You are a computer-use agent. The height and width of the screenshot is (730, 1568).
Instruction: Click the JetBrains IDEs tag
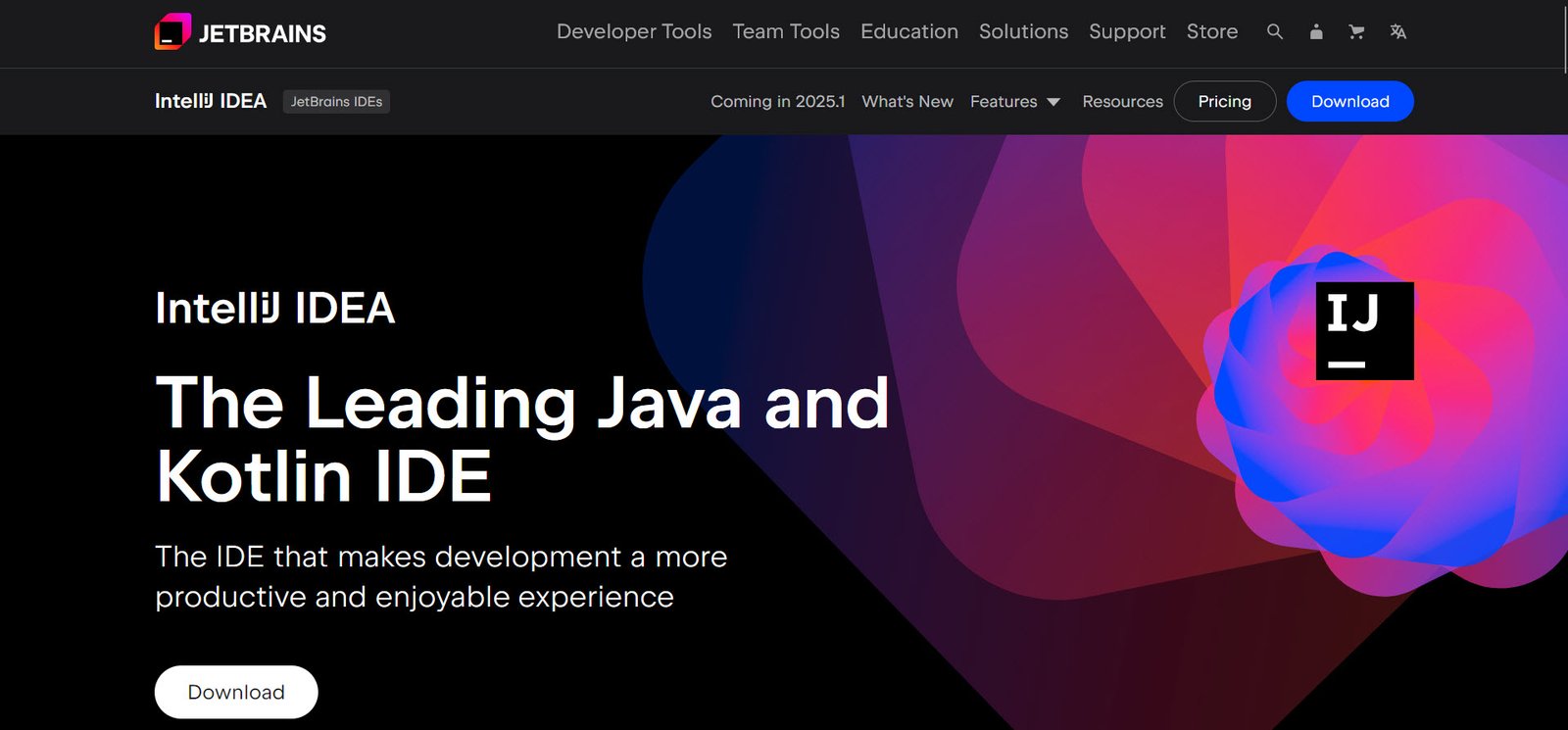click(336, 102)
